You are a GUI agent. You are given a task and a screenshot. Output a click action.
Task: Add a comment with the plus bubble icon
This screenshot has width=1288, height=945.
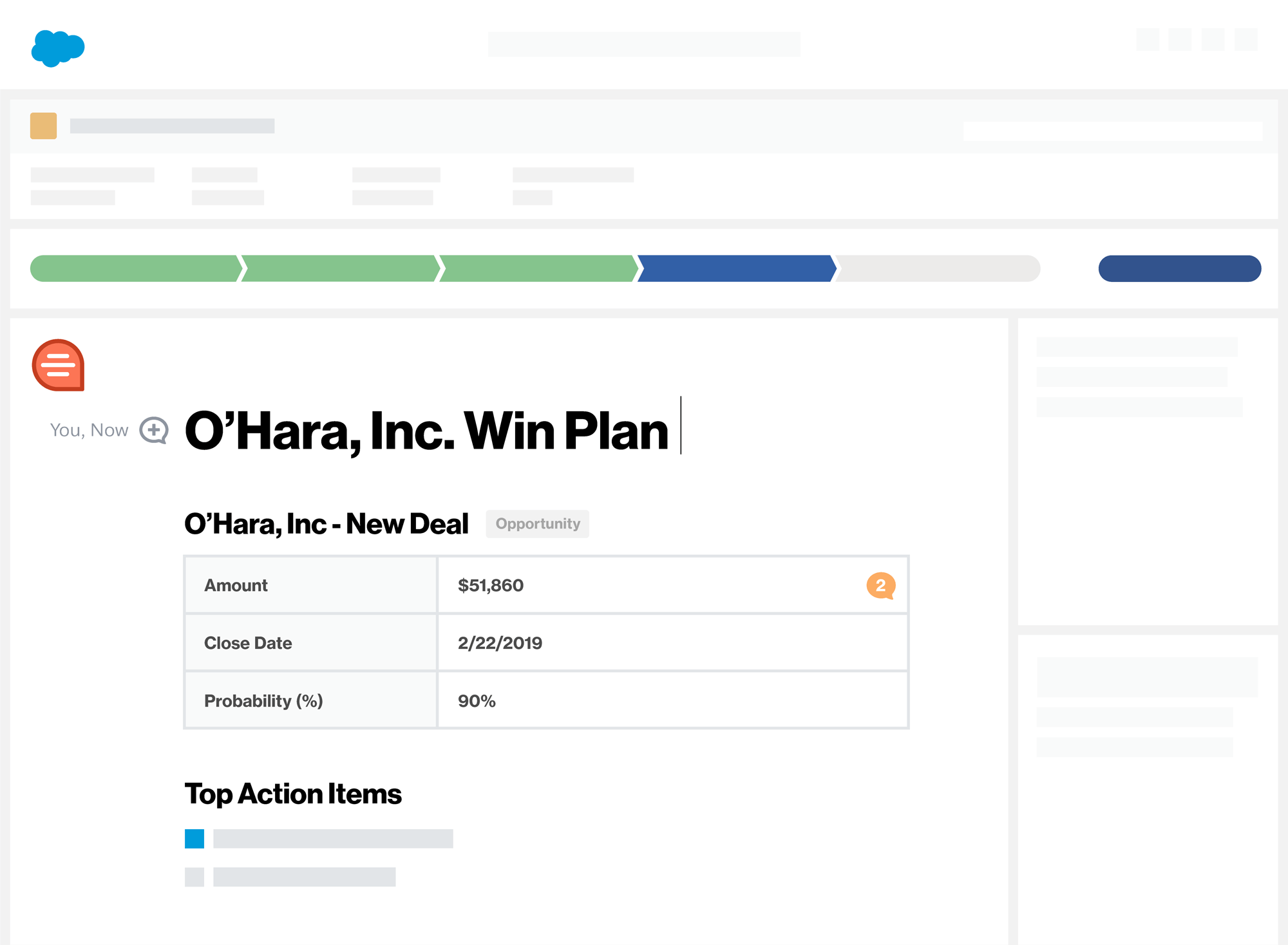(x=154, y=430)
